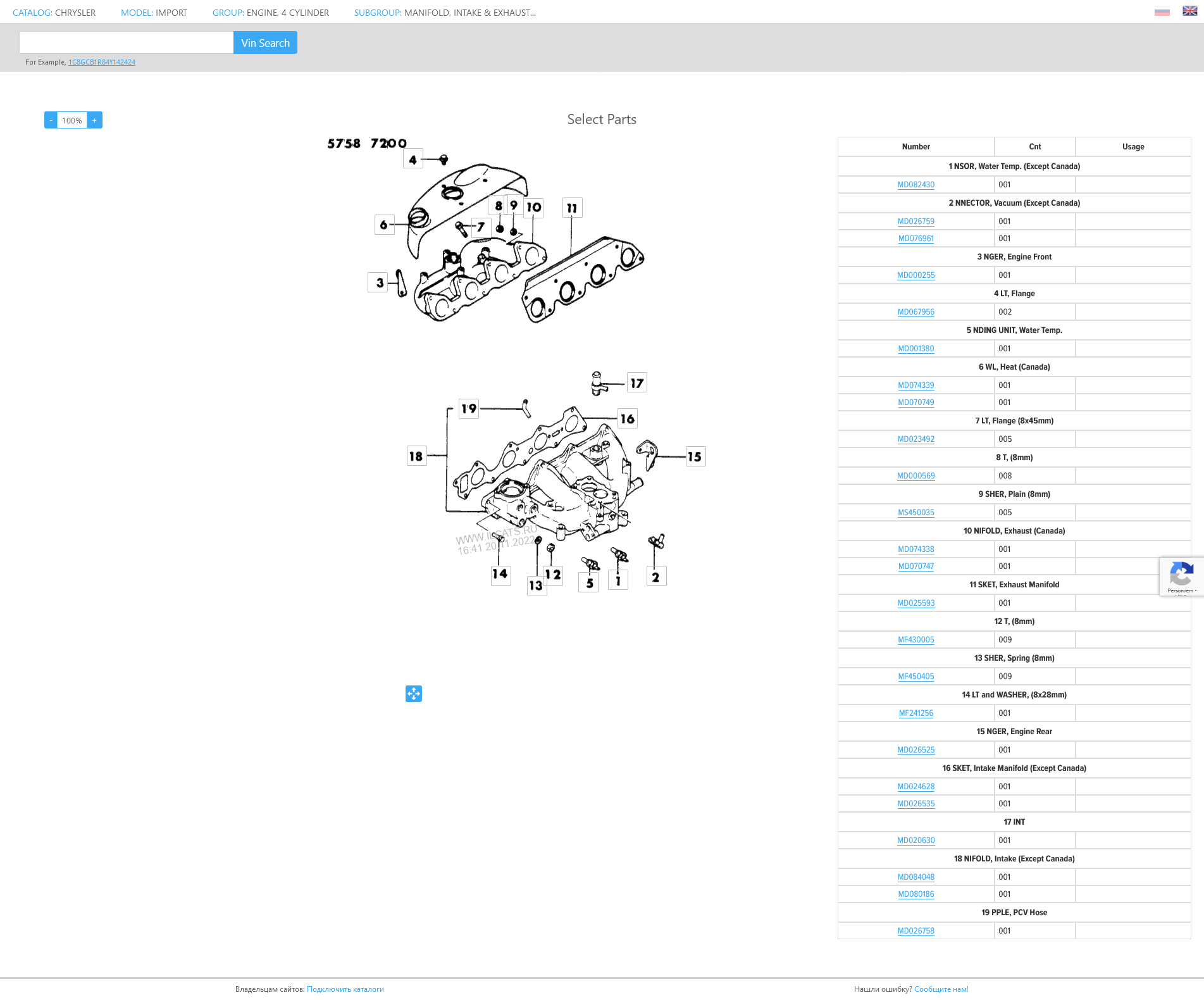Zoom in the diagram with plus button
1204x1000 pixels.
tap(95, 120)
